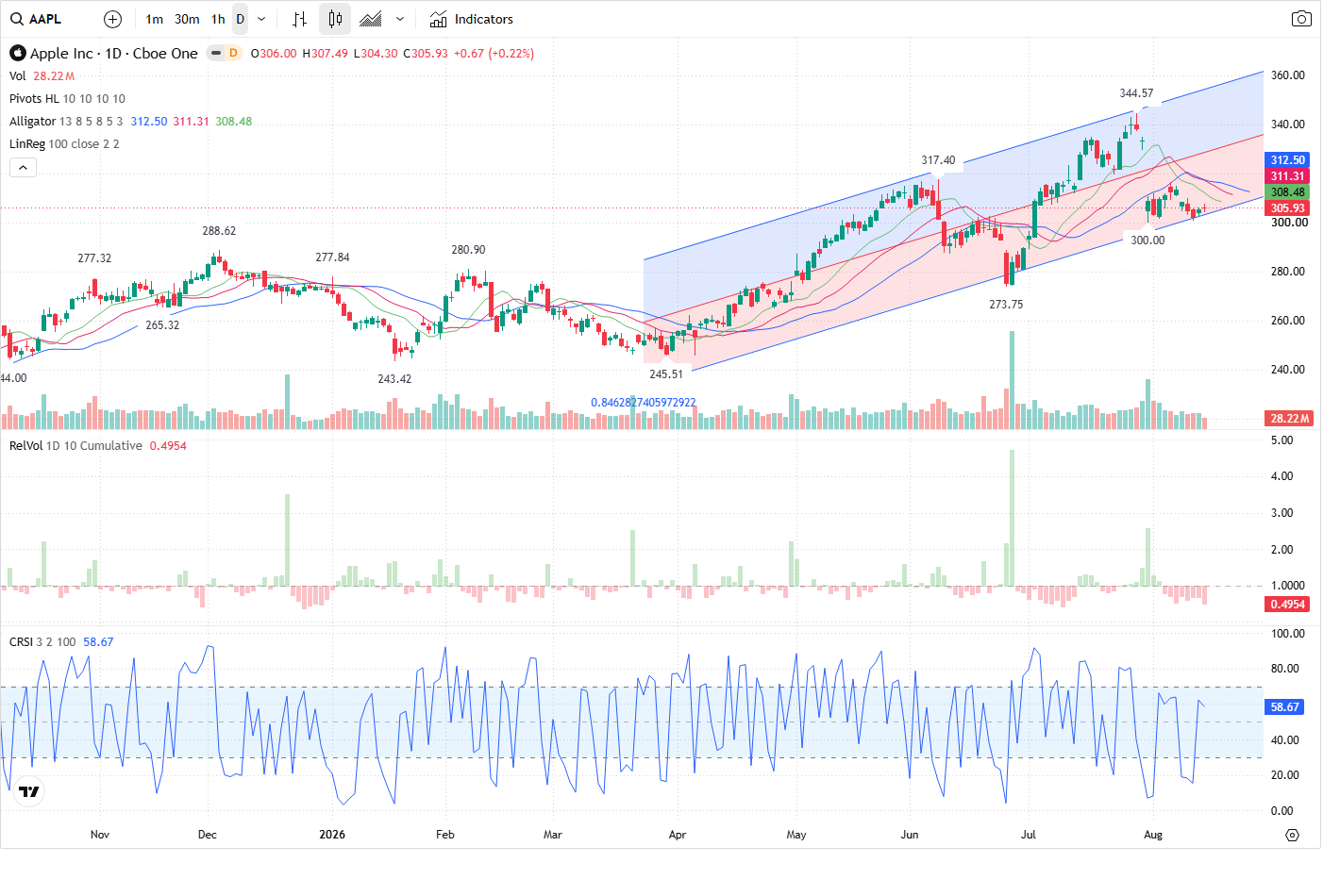
Task: Click the Apple Inc · 1D · Cboe One title
Action: coord(114,54)
